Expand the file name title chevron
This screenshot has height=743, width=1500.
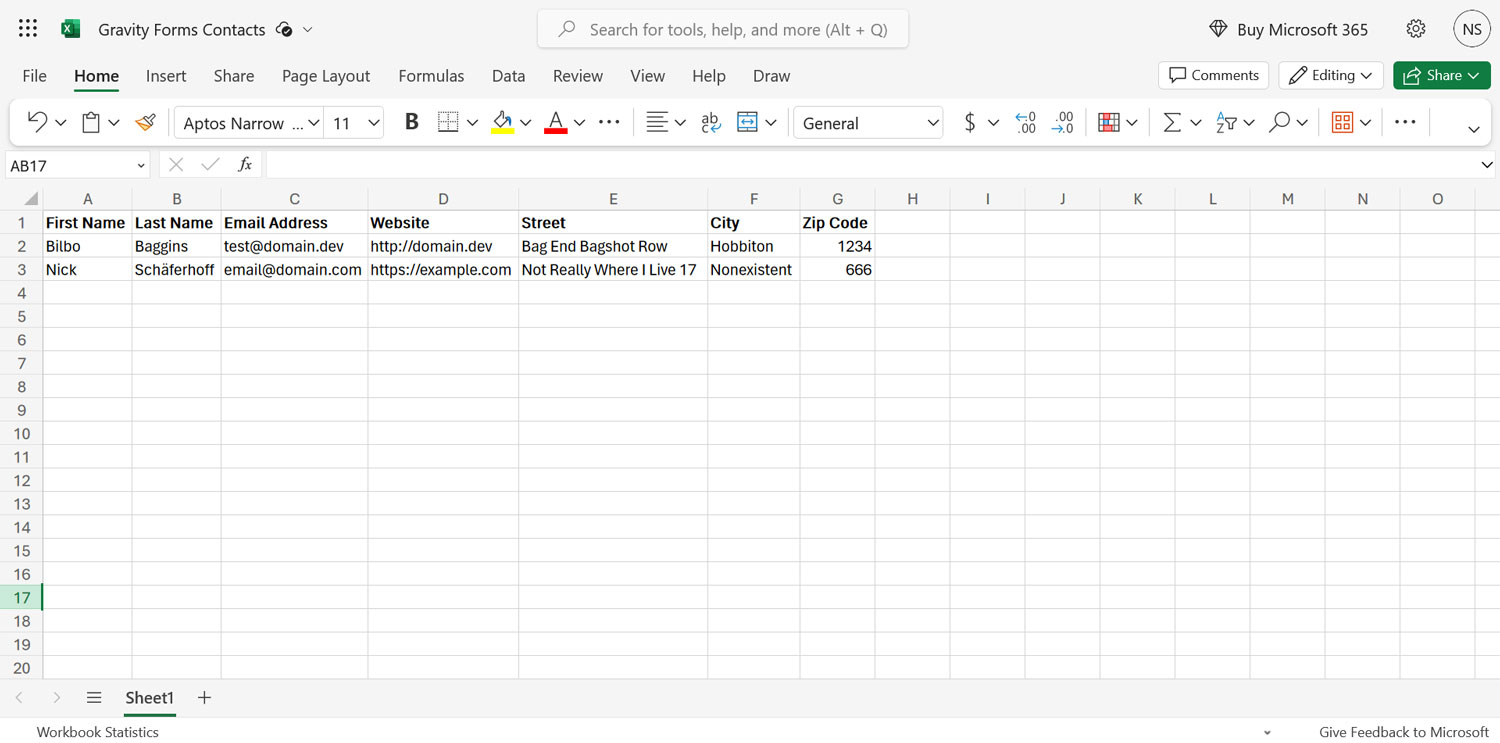(308, 29)
